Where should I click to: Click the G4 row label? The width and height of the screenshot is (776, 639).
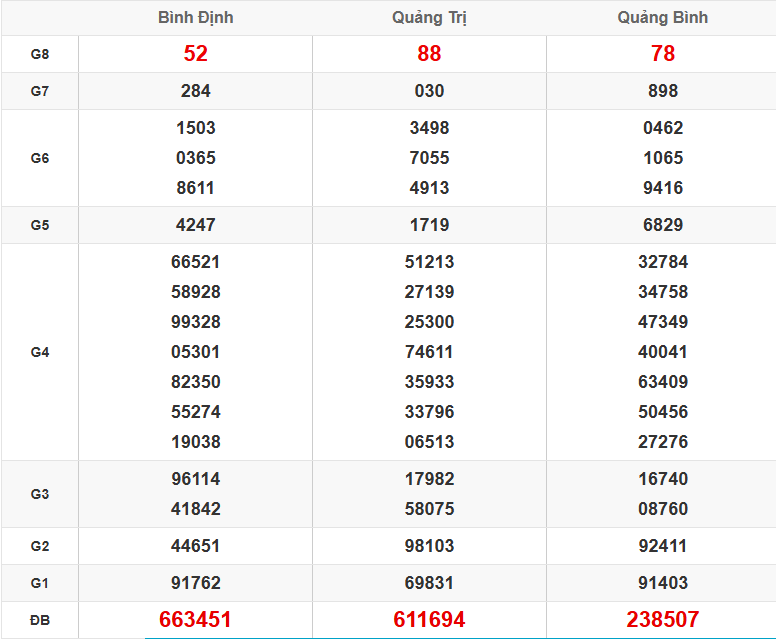pyautogui.click(x=40, y=352)
